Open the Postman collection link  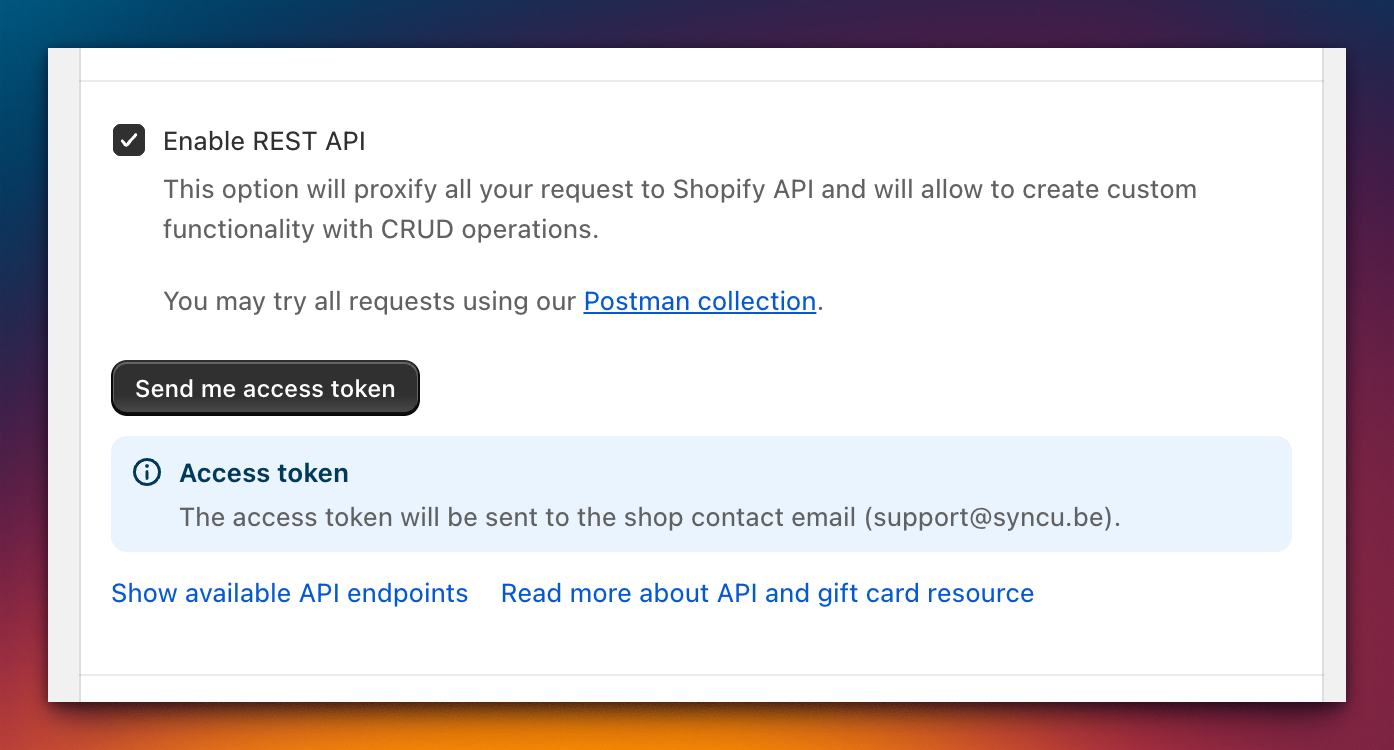(x=699, y=300)
